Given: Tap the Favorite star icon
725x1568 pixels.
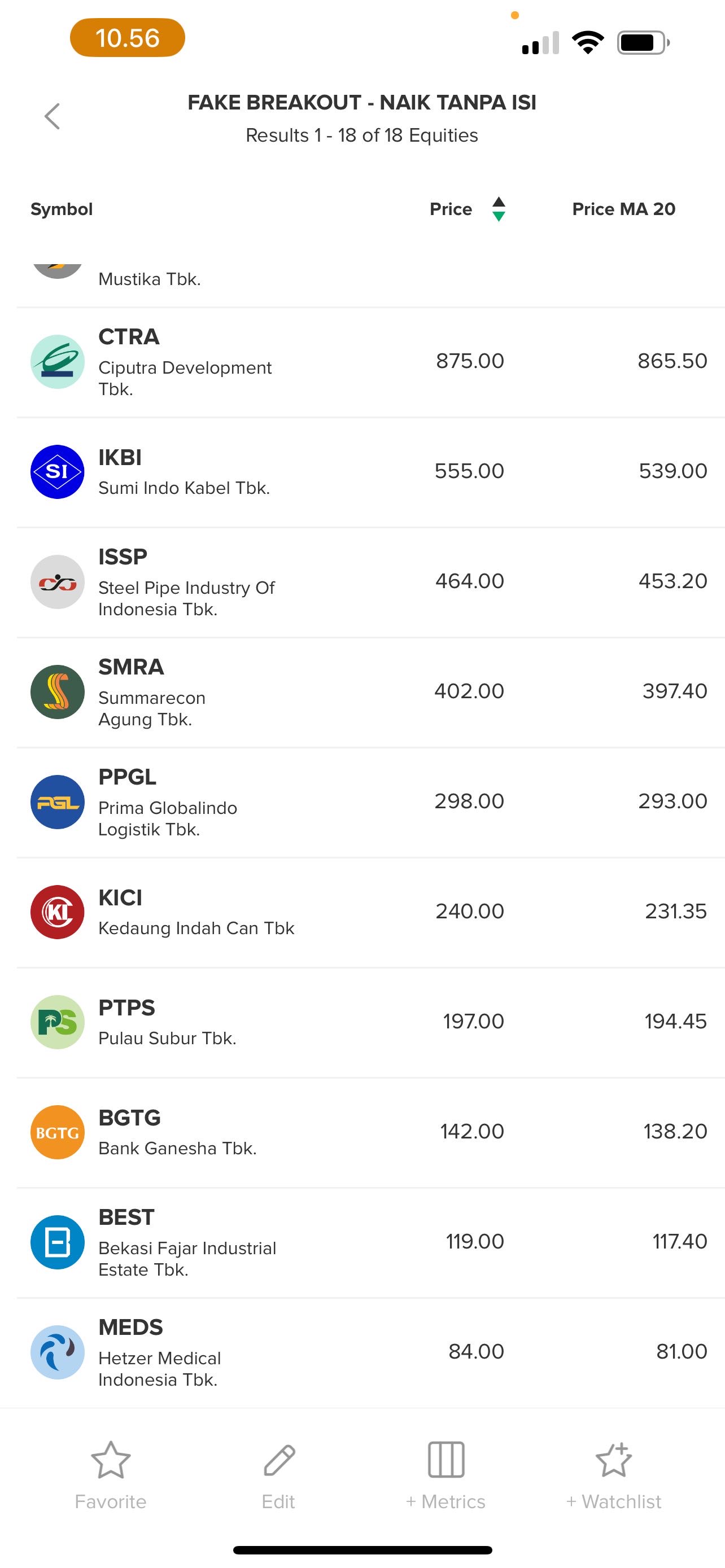Looking at the screenshot, I should [110, 1460].
